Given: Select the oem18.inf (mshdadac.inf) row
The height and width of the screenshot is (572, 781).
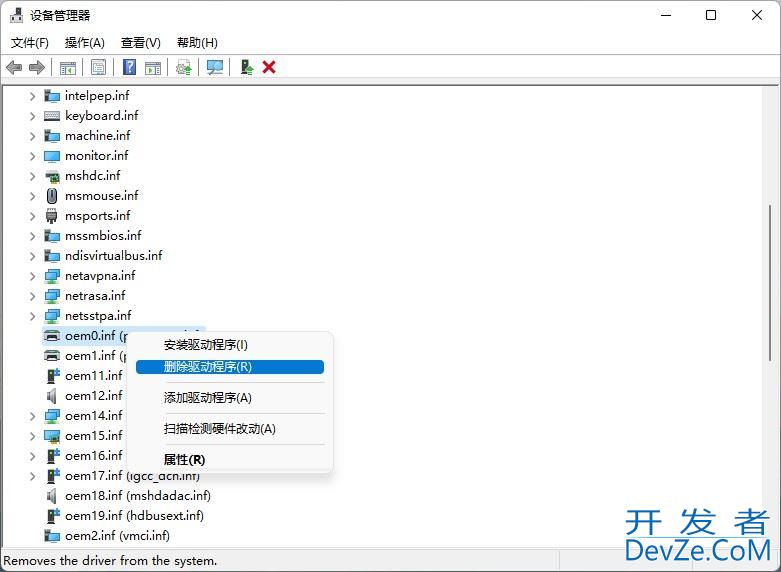Looking at the screenshot, I should click(x=137, y=496).
